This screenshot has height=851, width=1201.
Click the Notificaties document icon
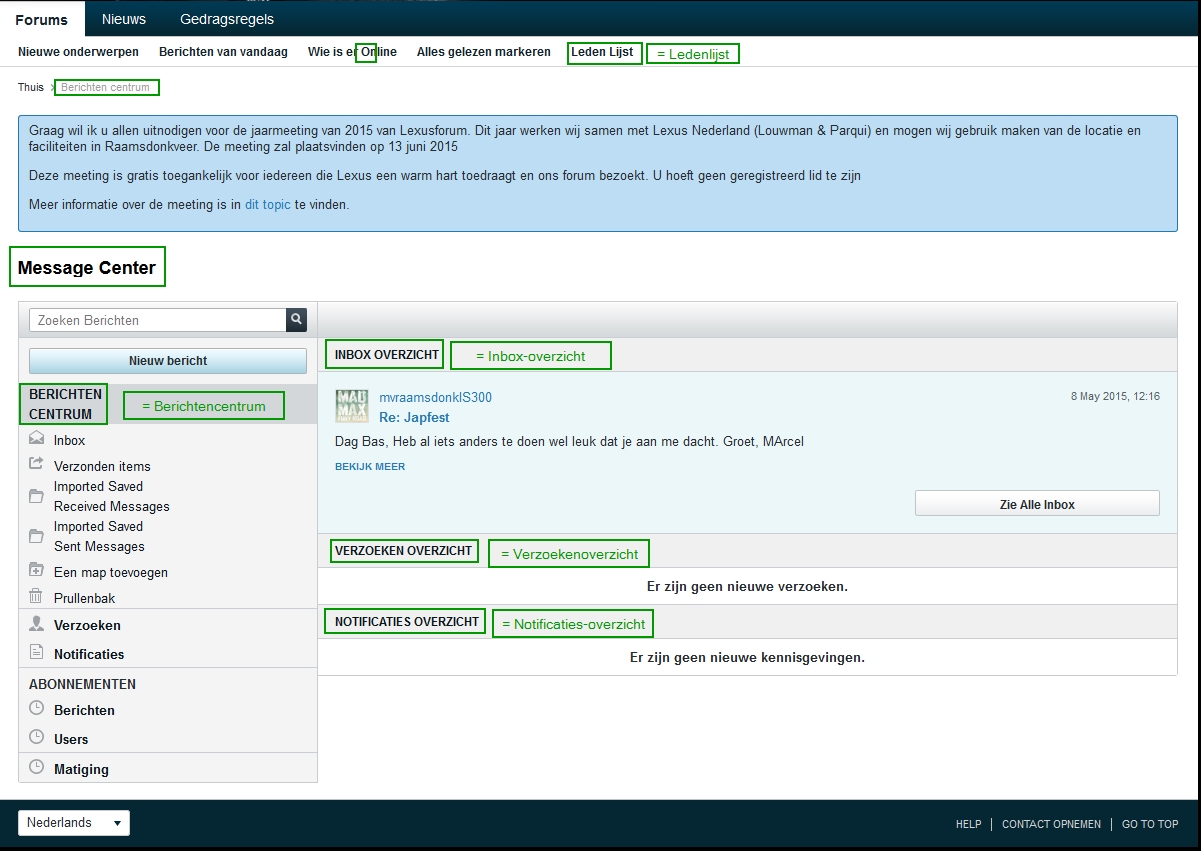point(37,653)
